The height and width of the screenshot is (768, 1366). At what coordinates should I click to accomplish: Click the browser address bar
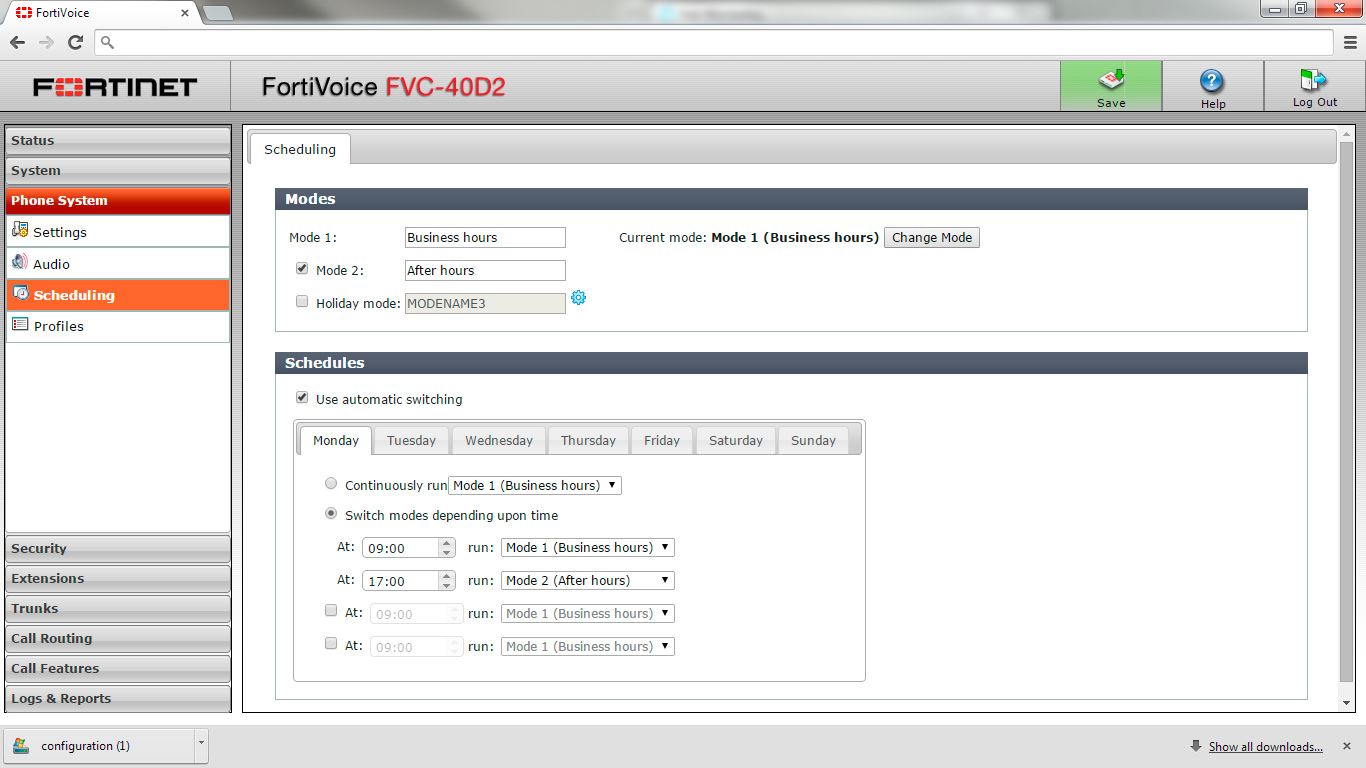pyautogui.click(x=714, y=42)
